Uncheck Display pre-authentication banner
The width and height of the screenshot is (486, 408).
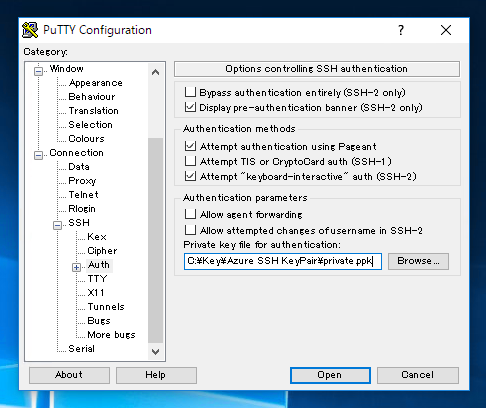[190, 107]
